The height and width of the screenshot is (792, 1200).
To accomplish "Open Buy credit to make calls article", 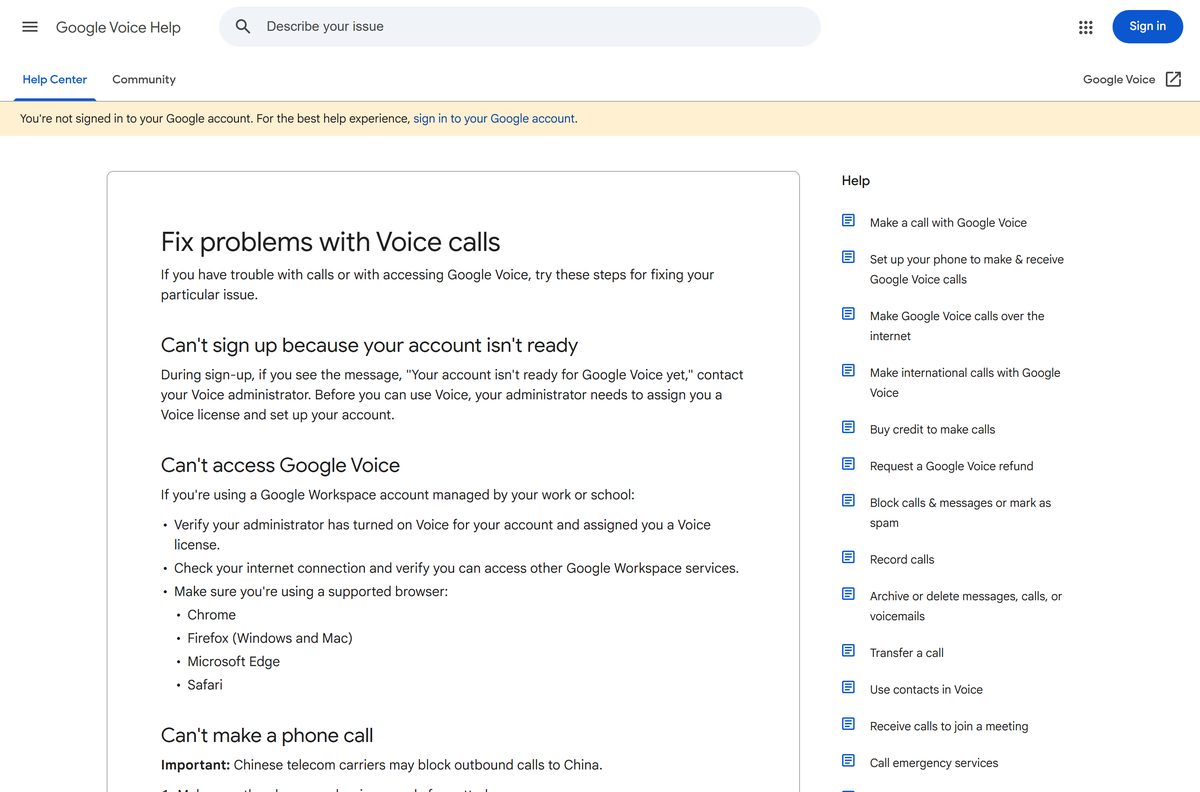I will click(932, 429).
